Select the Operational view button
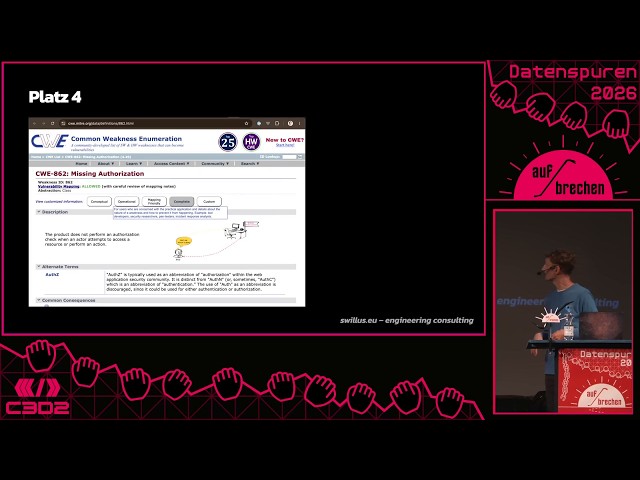Screen dimensions: 640x480 click(x=127, y=201)
